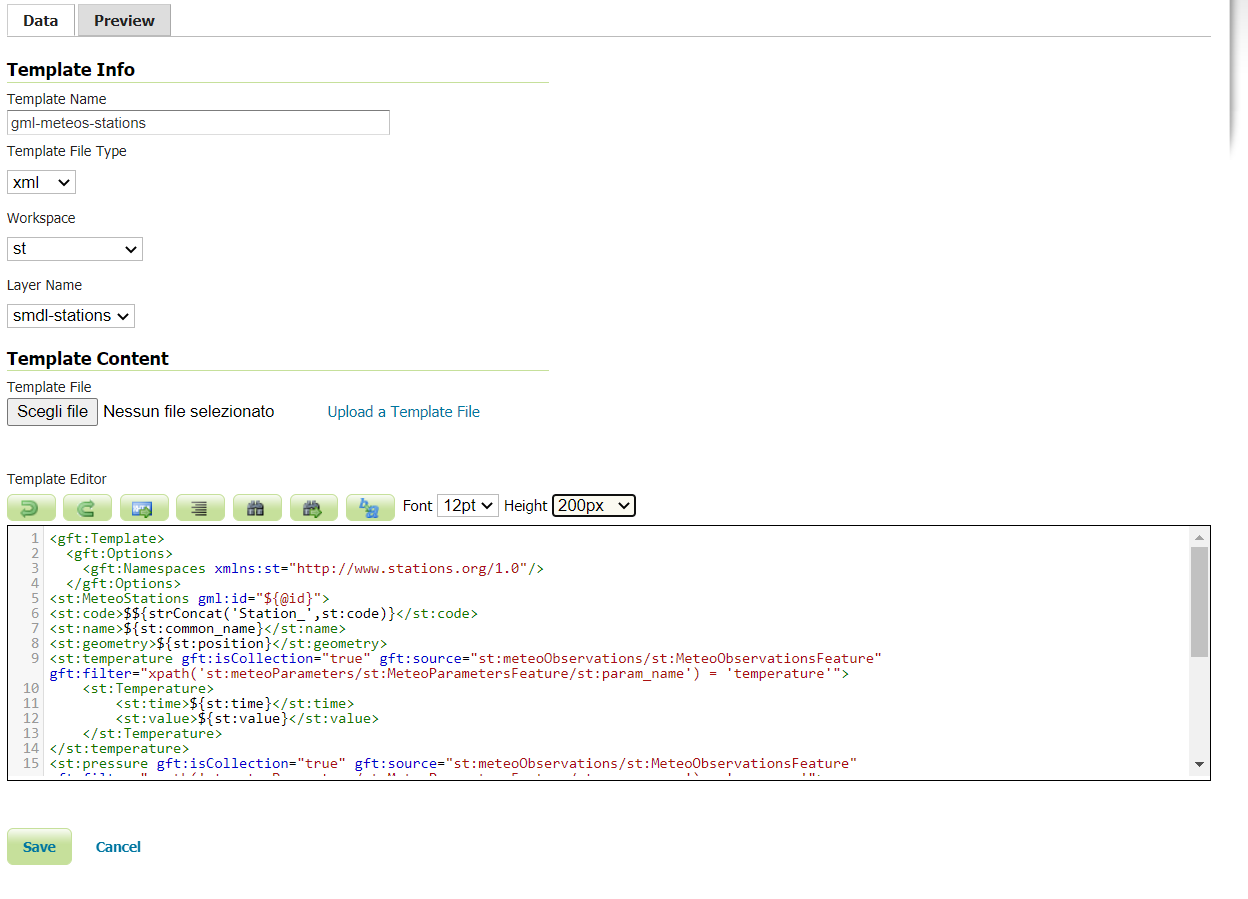The width and height of the screenshot is (1248, 899).
Task: Click the Find Next binoculars icon
Action: click(314, 507)
